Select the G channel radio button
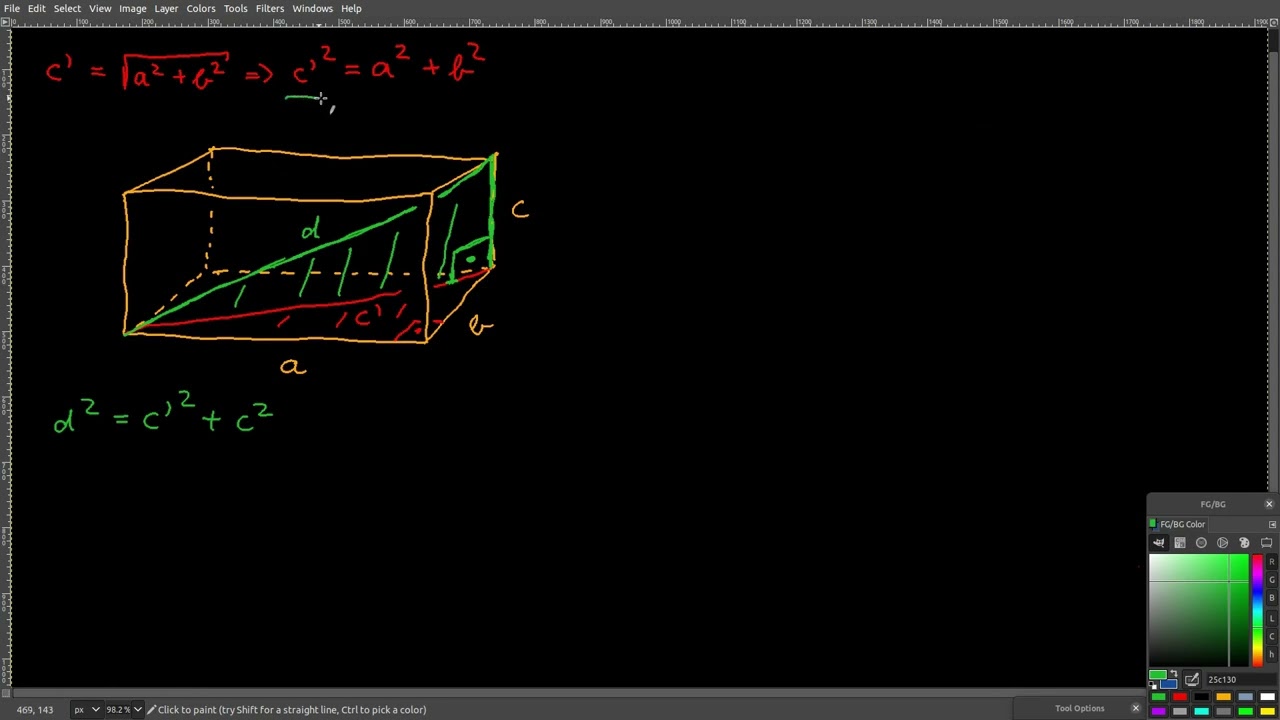The height and width of the screenshot is (720, 1280). tap(1272, 580)
